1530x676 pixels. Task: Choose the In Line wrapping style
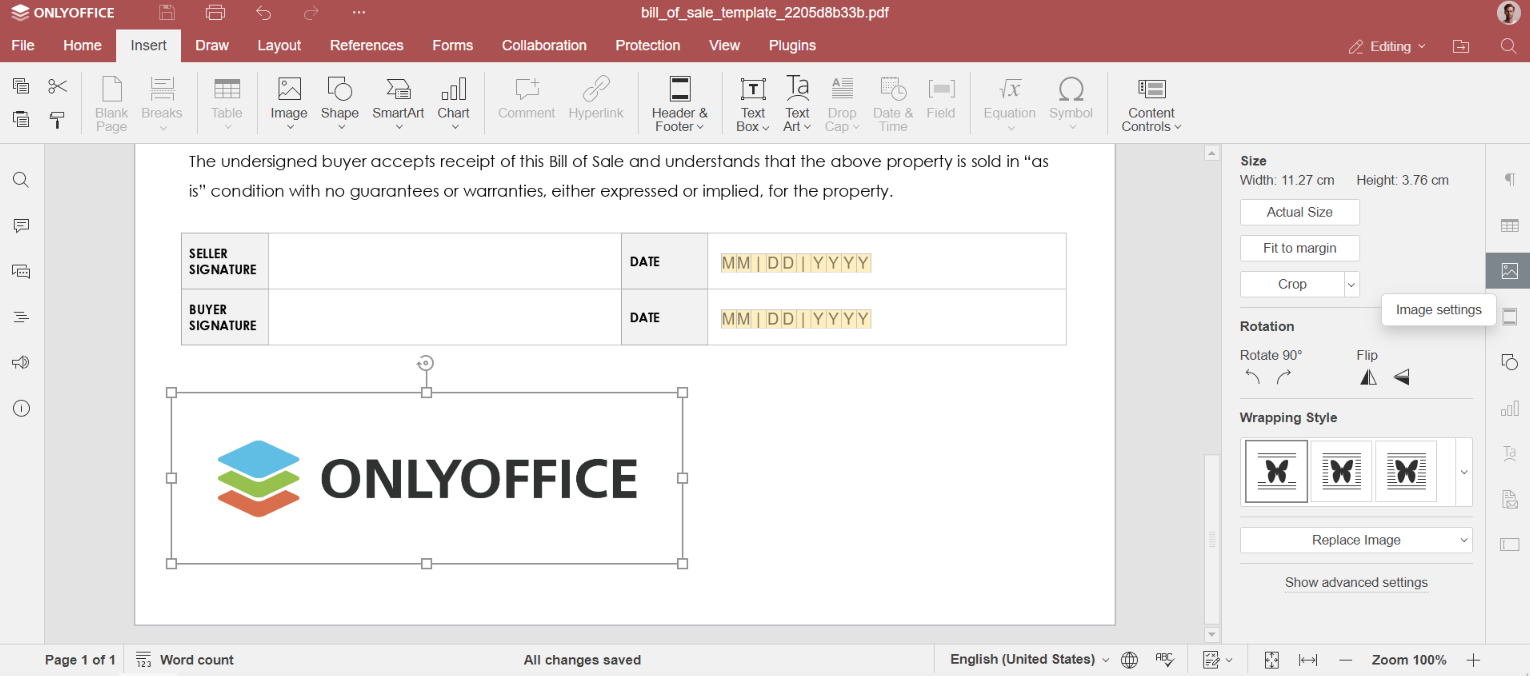[1276, 471]
